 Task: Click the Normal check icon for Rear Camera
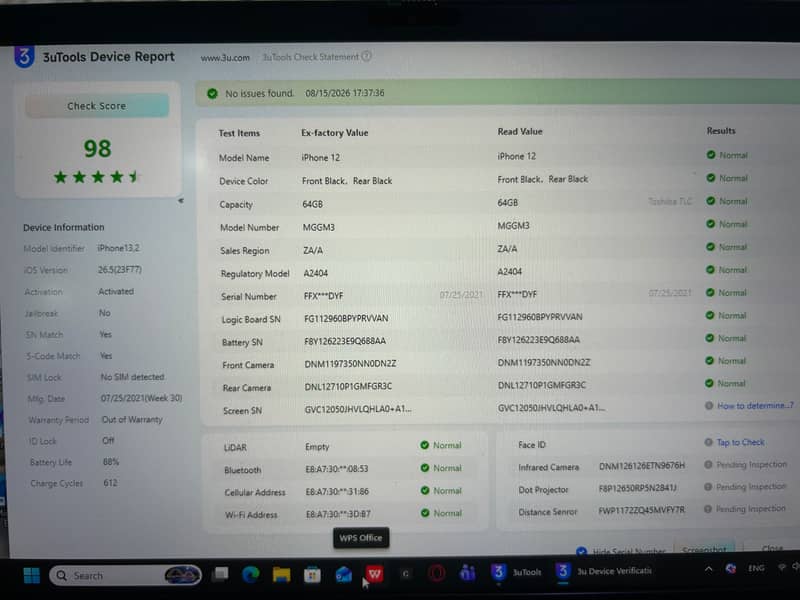[x=709, y=383]
